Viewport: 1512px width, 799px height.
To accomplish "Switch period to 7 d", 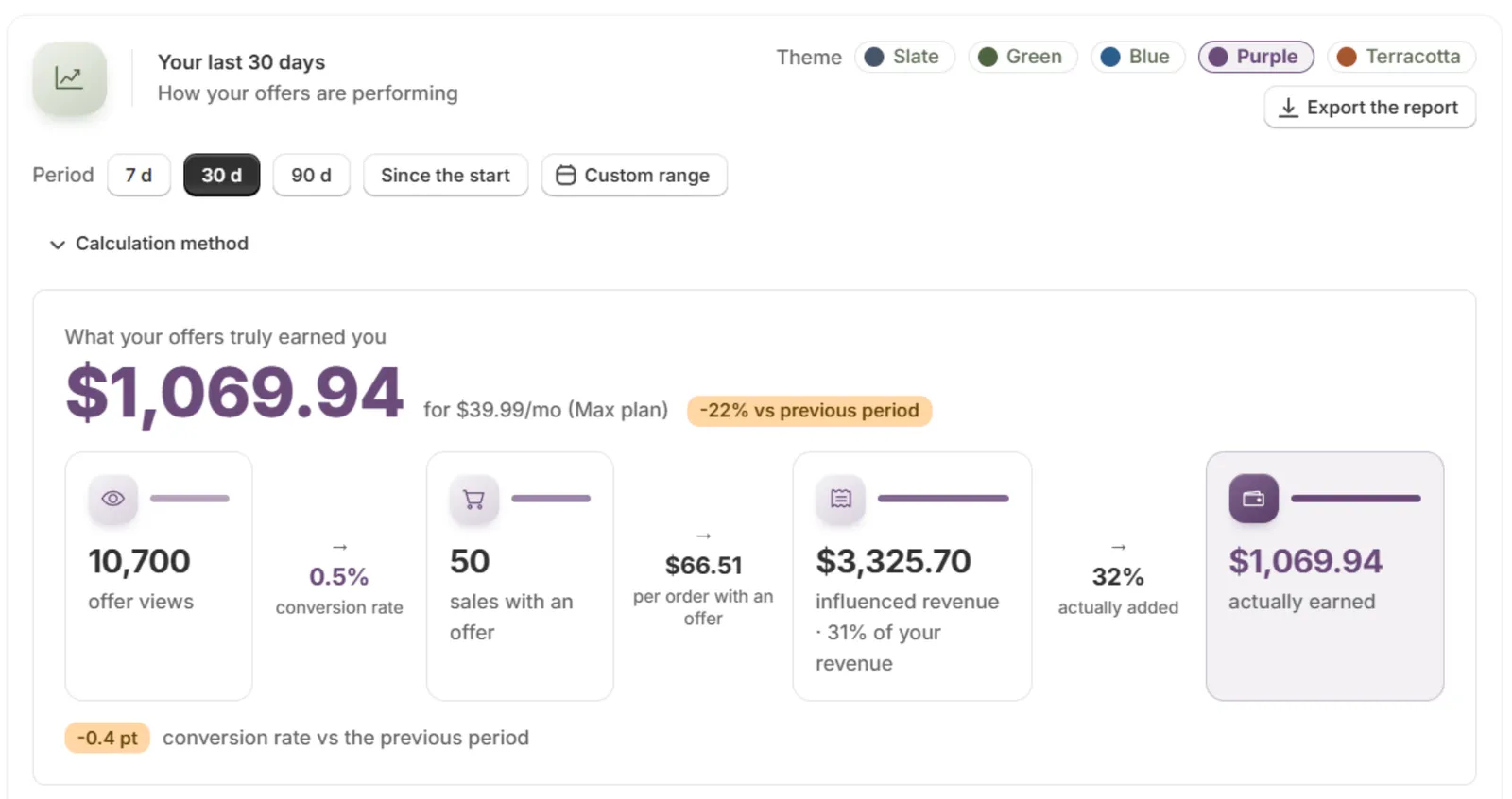I will 139,176.
